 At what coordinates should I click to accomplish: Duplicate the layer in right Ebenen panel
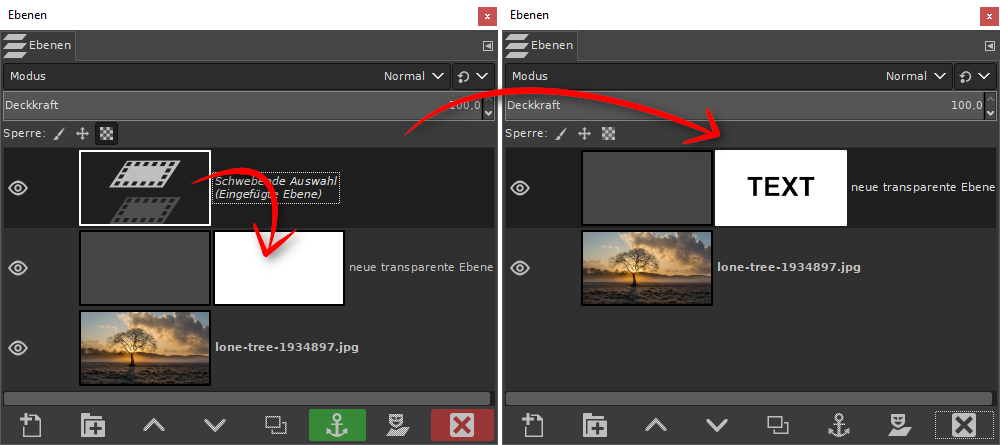777,425
